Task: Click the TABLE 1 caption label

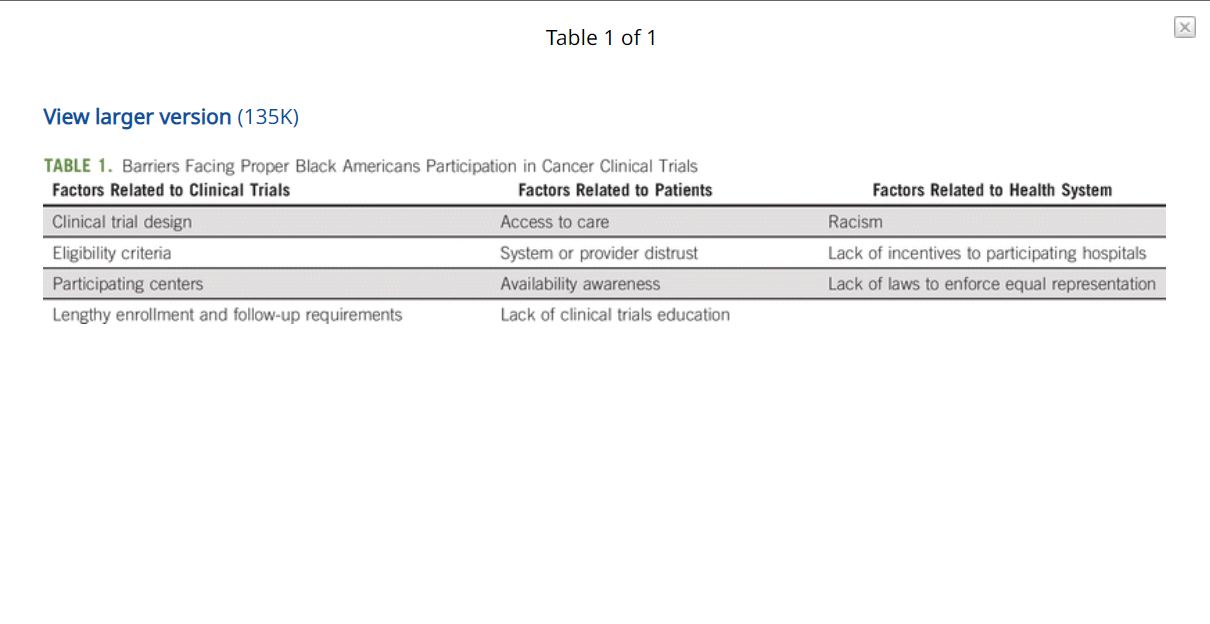Action: 78,166
